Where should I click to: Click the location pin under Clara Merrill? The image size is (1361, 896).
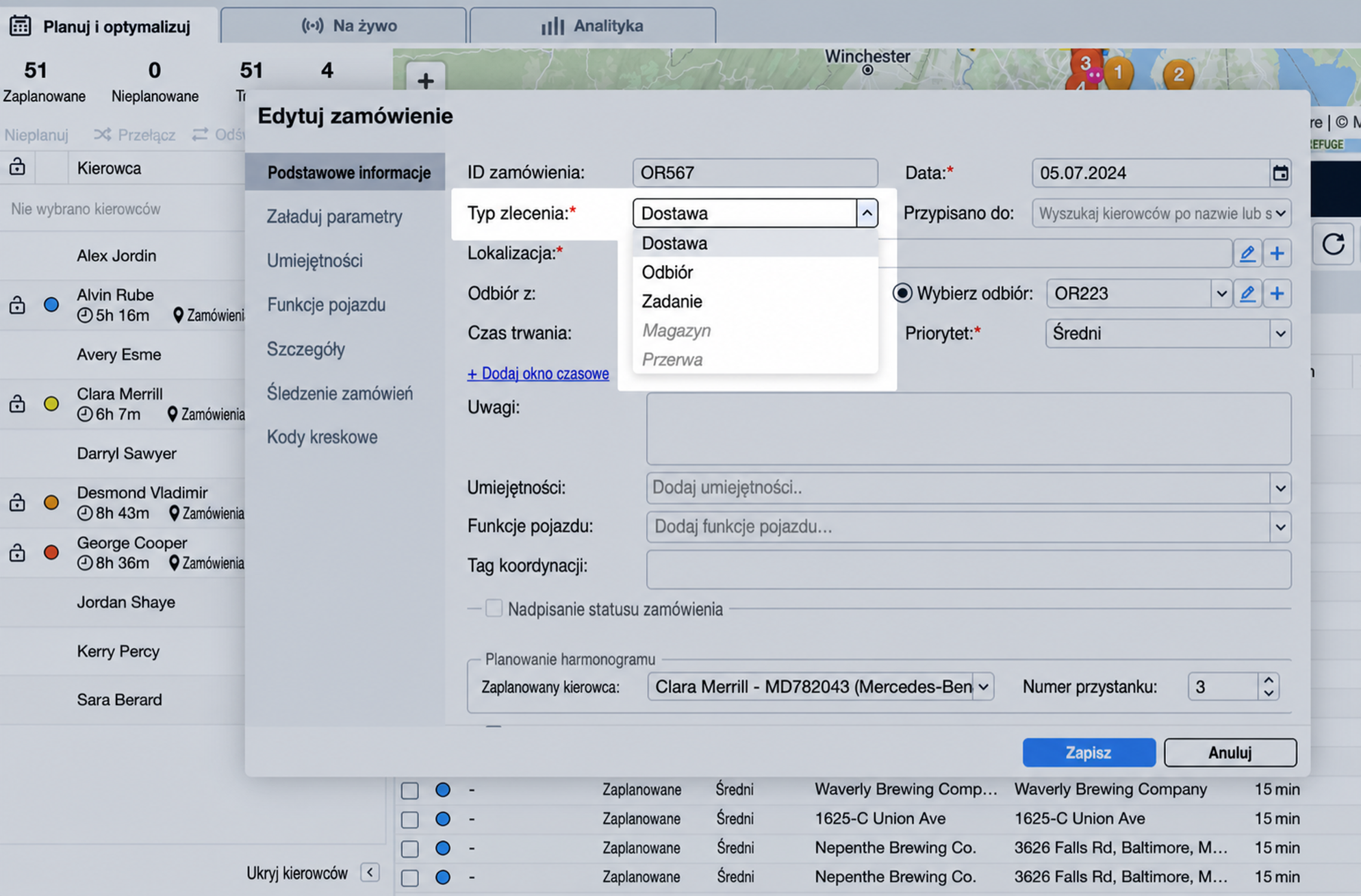click(x=173, y=414)
